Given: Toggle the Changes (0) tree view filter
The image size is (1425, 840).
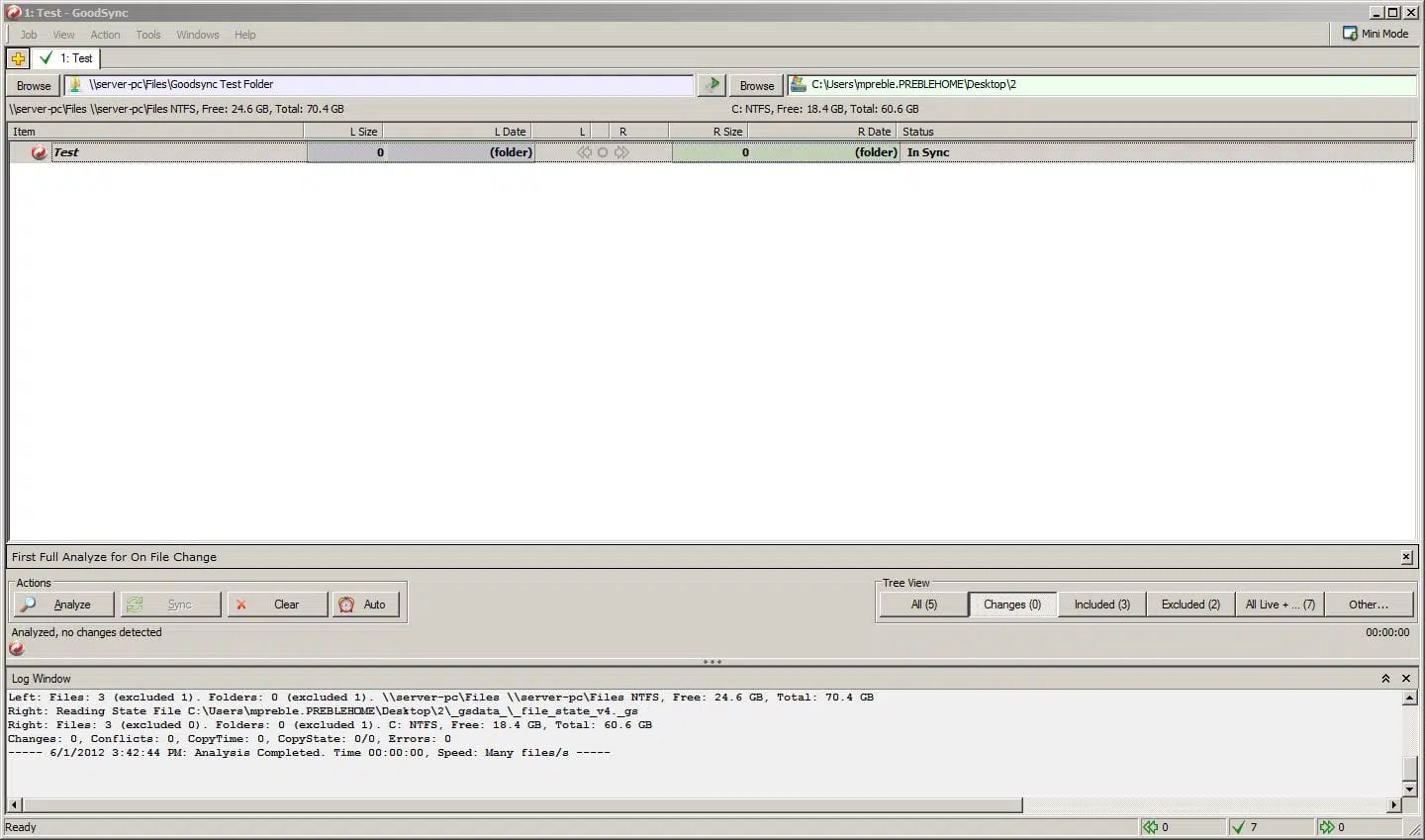Looking at the screenshot, I should point(1012,605).
